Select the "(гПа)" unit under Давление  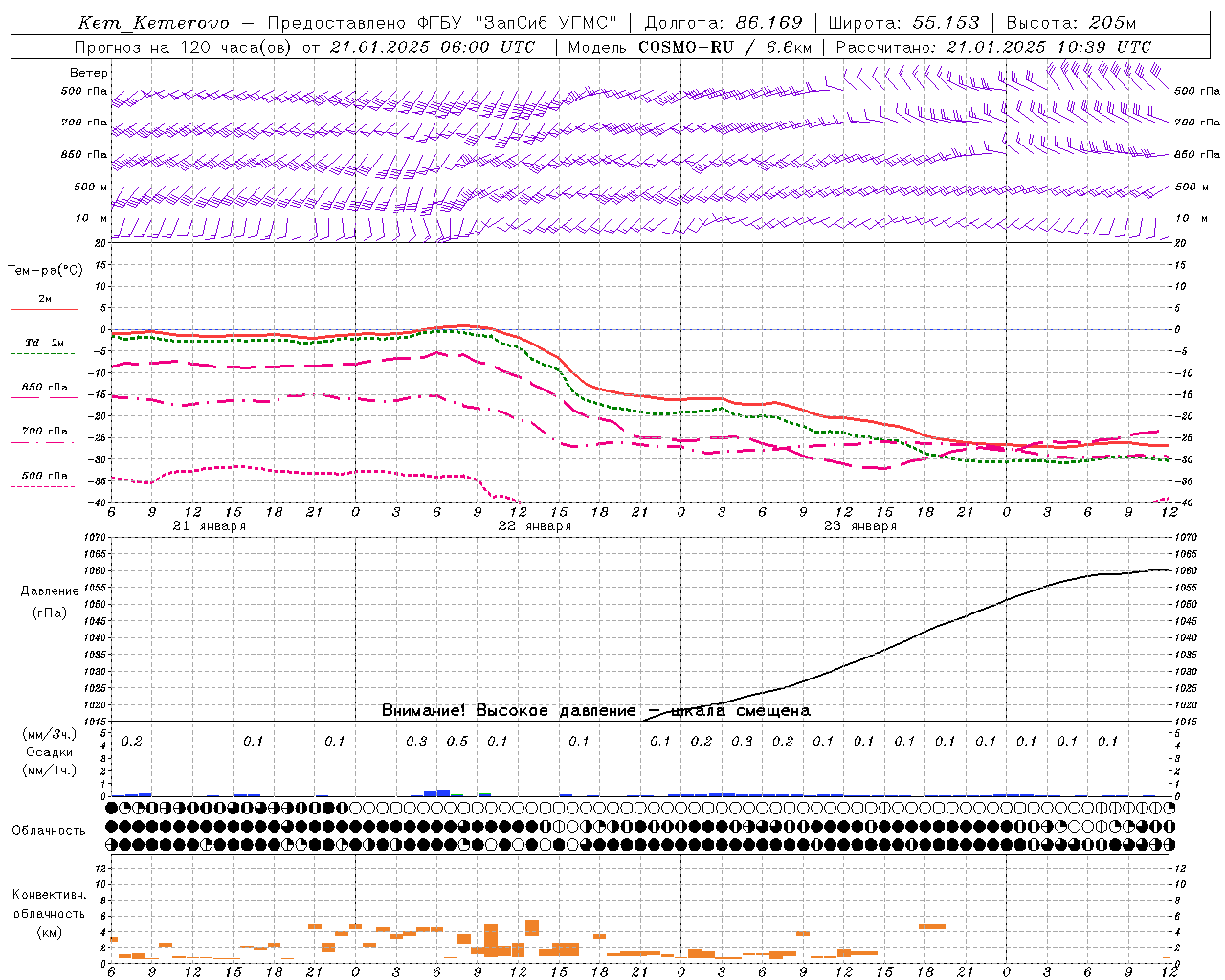(x=50, y=613)
